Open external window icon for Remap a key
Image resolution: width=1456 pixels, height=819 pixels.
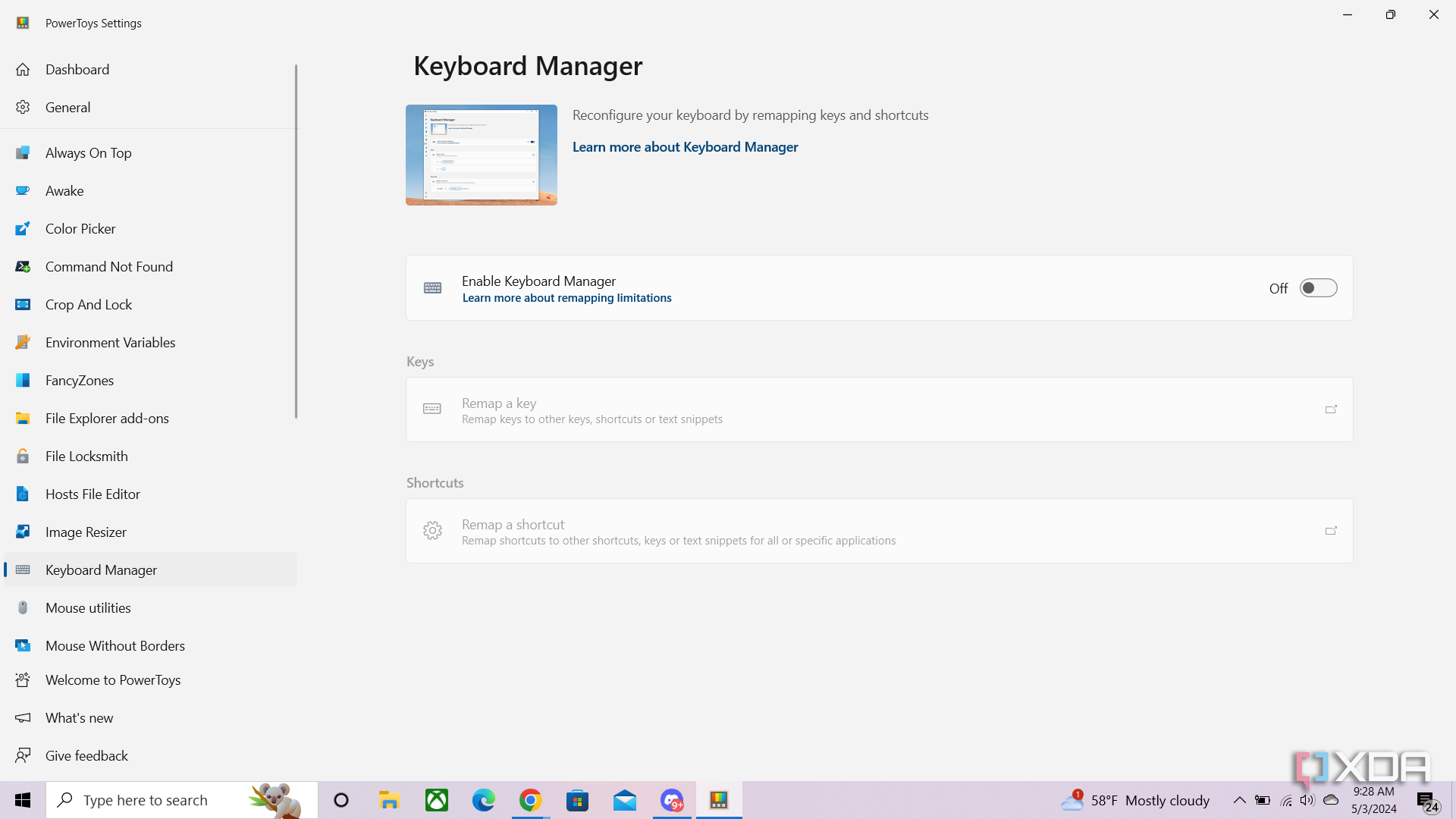point(1331,409)
